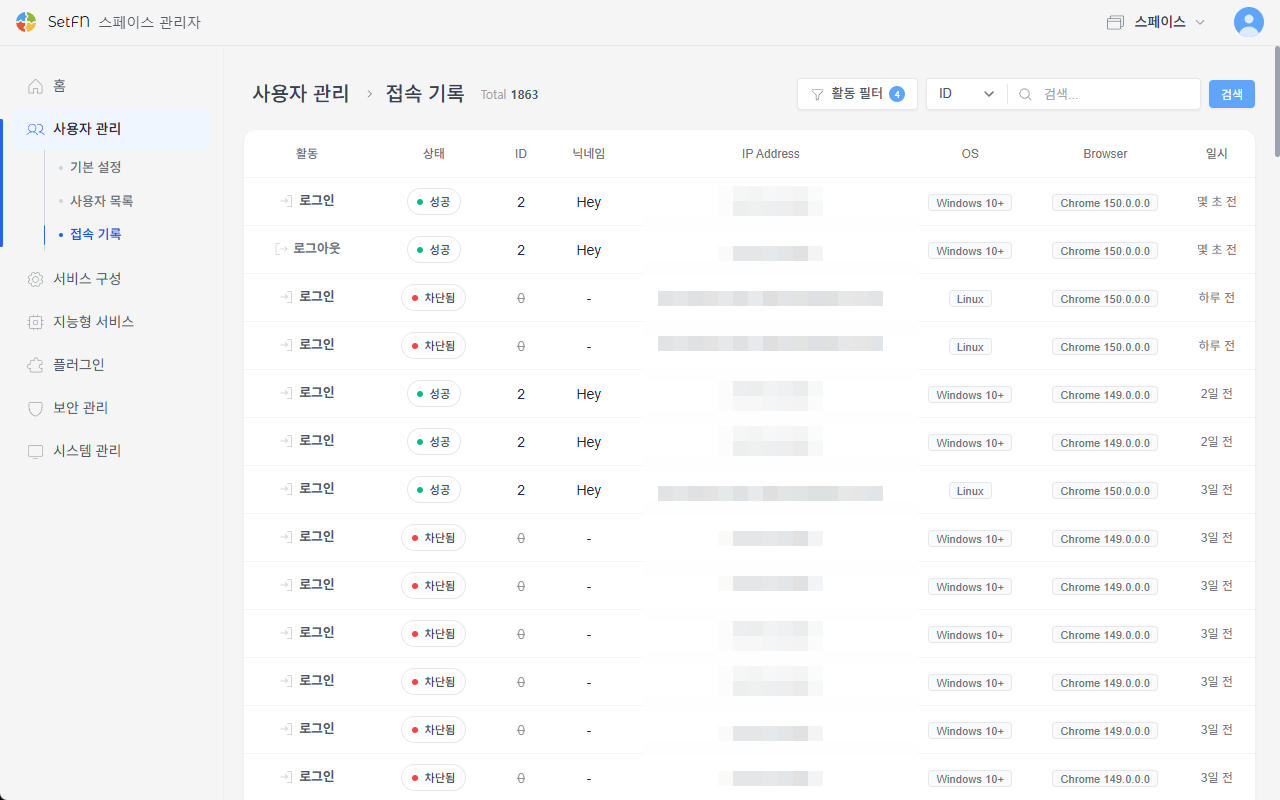This screenshot has width=1280, height=800.
Task: Click the 활동 column header
Action: pos(307,154)
